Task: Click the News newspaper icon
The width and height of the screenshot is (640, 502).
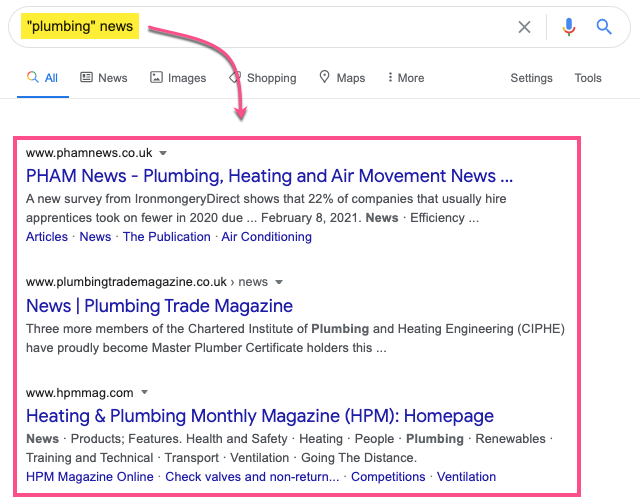Action: [x=86, y=77]
